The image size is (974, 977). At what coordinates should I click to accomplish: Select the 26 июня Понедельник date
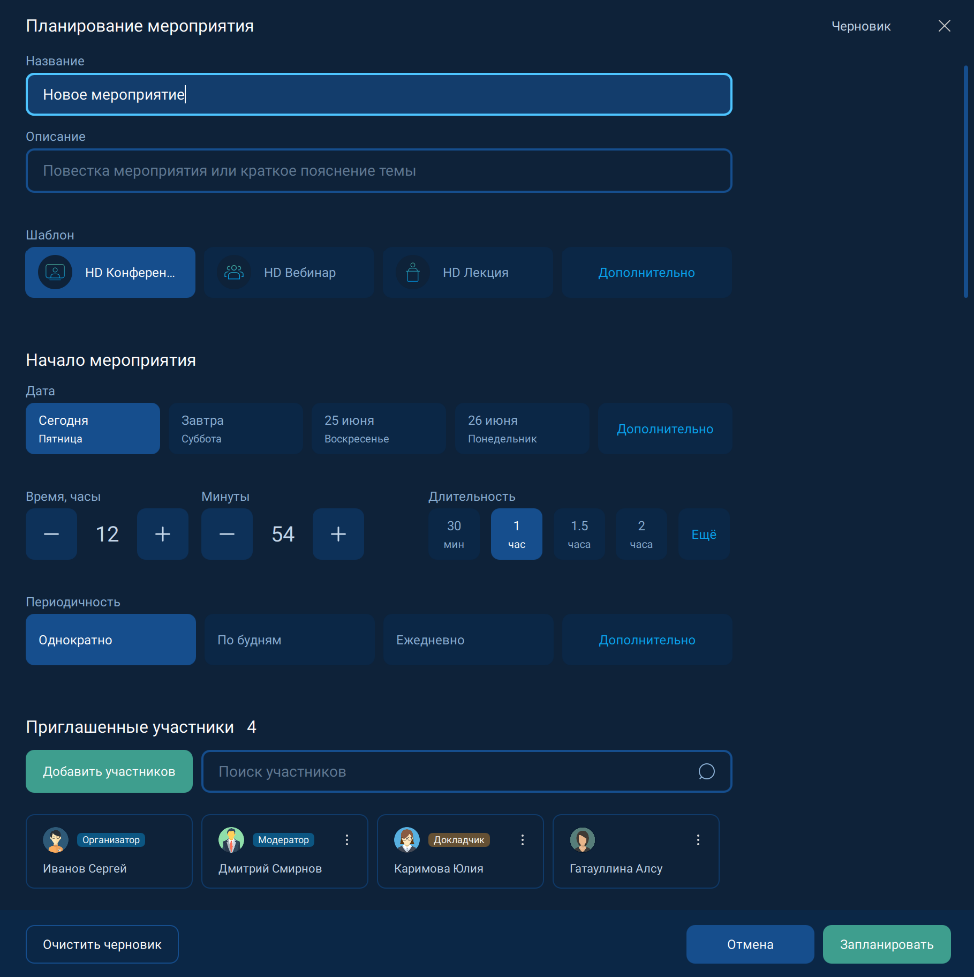tap(521, 429)
